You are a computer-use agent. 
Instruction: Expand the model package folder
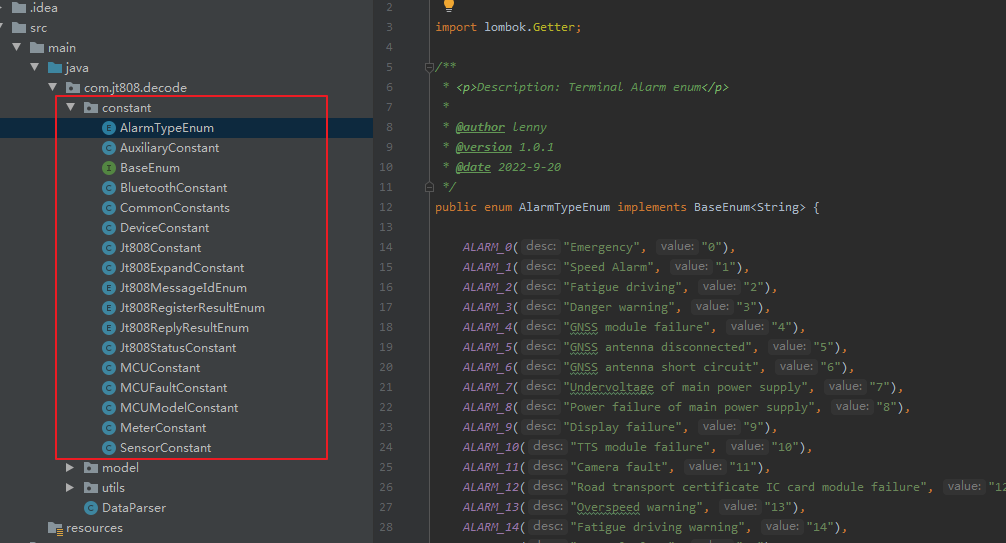(x=70, y=468)
